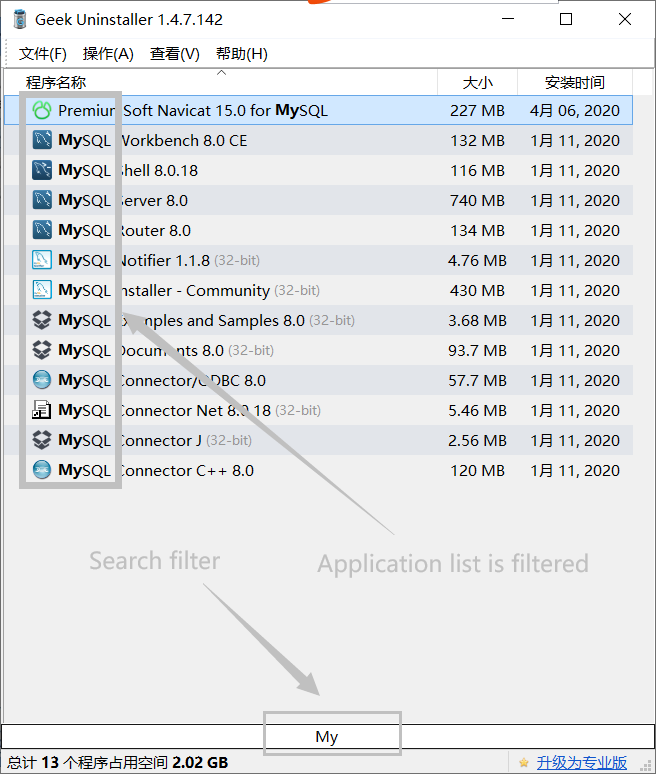Select the Notifier 1.1.8 row name
656x774 pixels.
point(159,260)
